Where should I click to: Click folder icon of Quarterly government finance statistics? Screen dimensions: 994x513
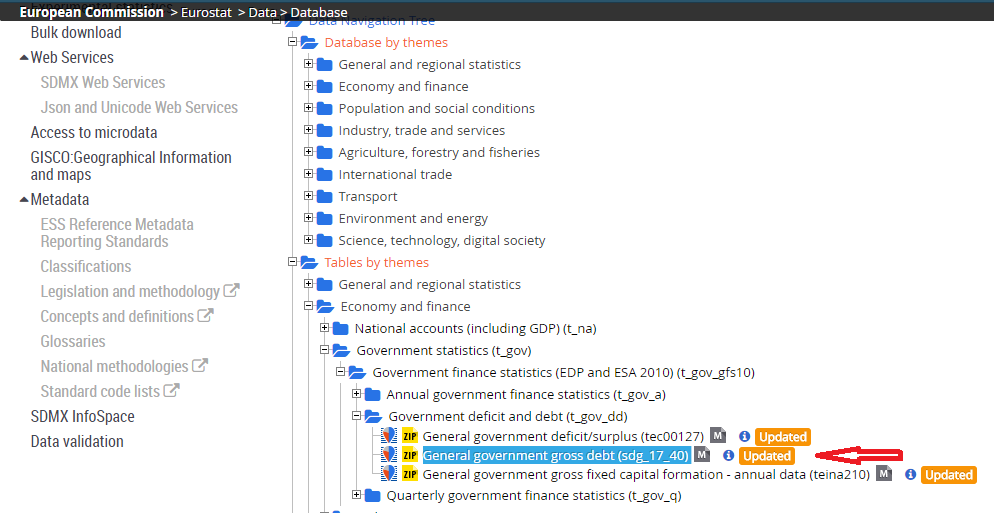click(x=373, y=495)
